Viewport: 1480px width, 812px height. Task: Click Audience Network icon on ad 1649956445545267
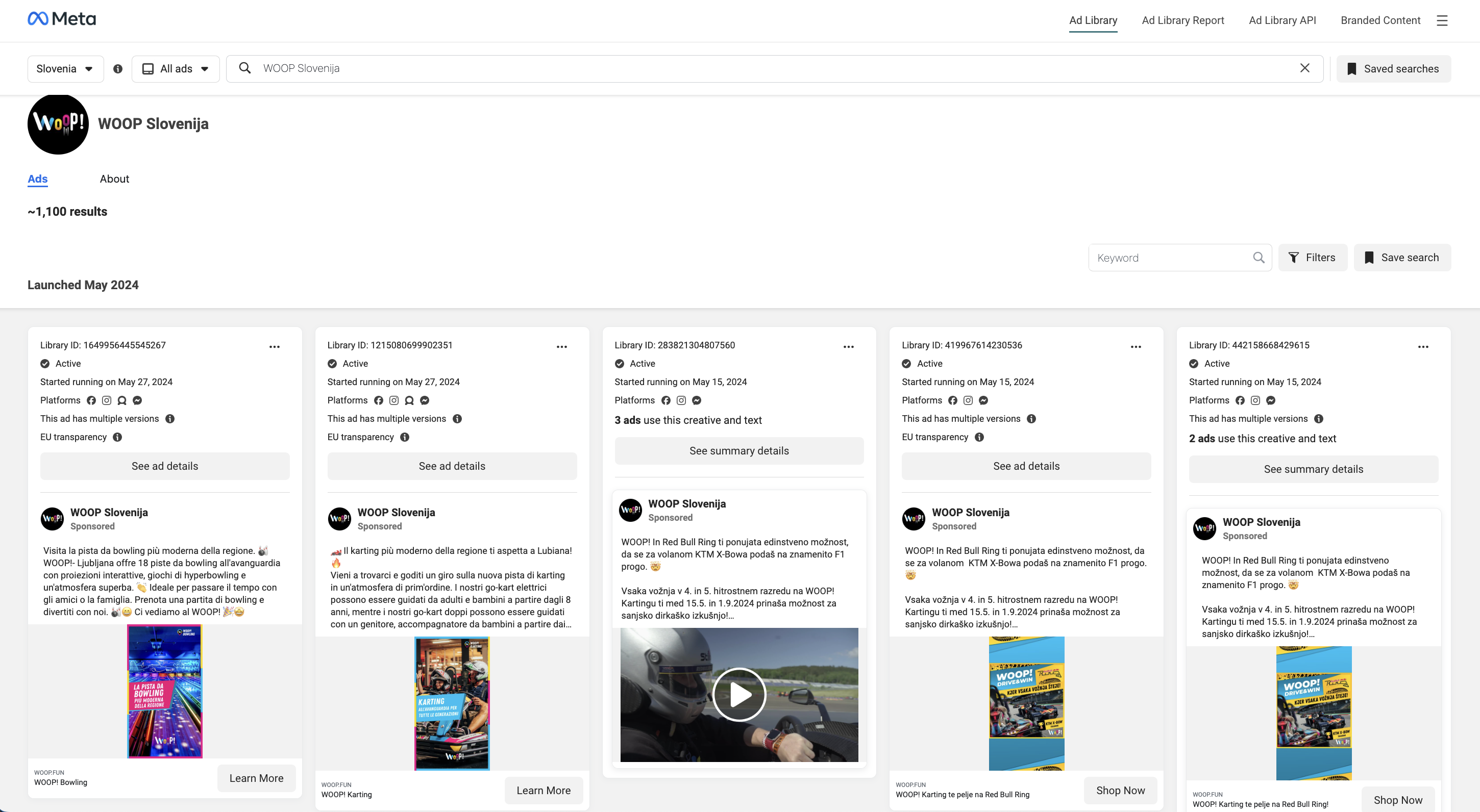[122, 400]
